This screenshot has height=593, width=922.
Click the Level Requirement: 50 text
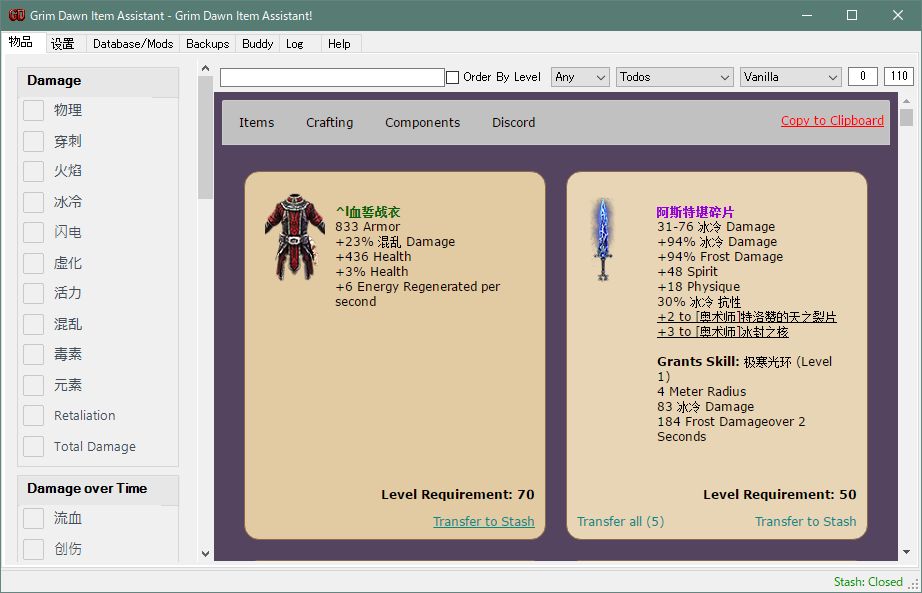point(780,495)
